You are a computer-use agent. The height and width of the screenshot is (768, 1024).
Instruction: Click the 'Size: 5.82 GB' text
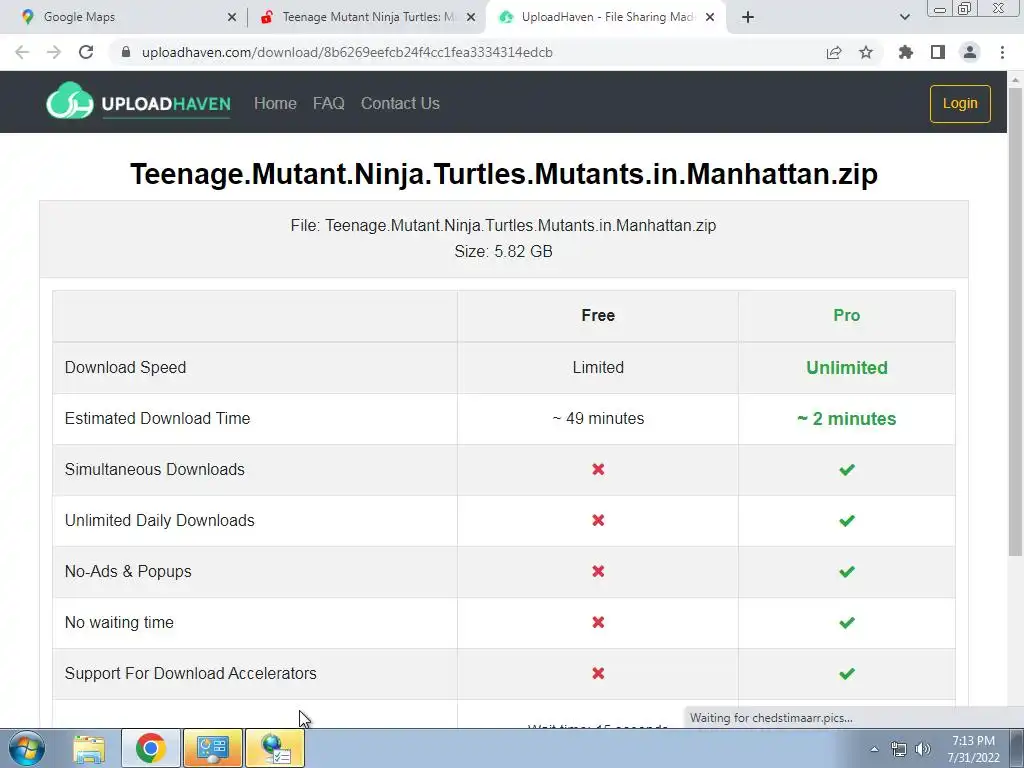(x=504, y=251)
